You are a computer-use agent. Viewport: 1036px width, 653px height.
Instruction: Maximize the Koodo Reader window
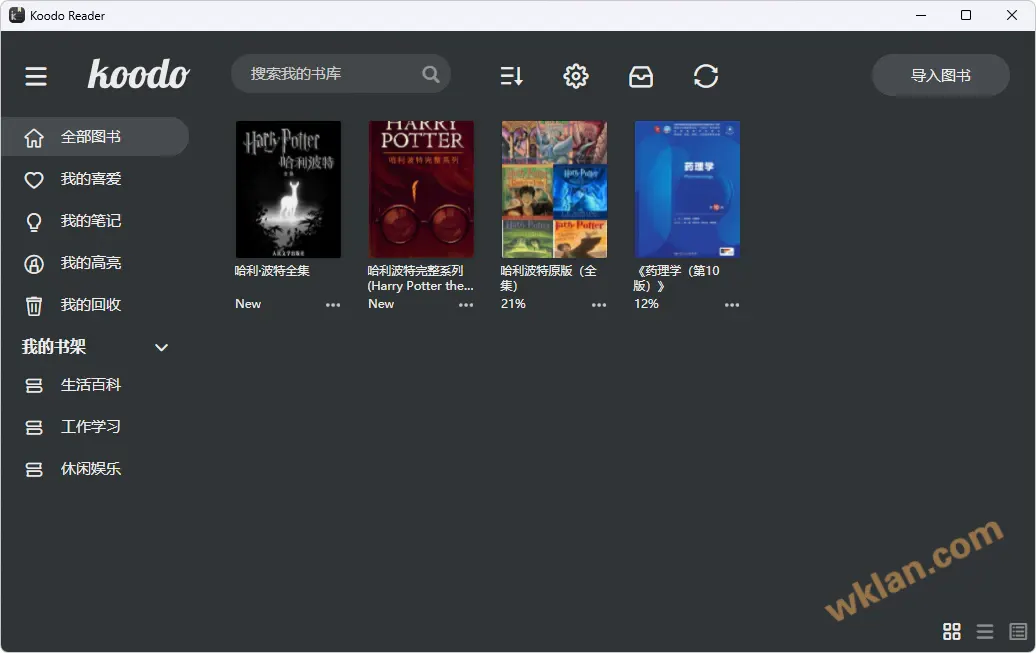click(x=966, y=15)
